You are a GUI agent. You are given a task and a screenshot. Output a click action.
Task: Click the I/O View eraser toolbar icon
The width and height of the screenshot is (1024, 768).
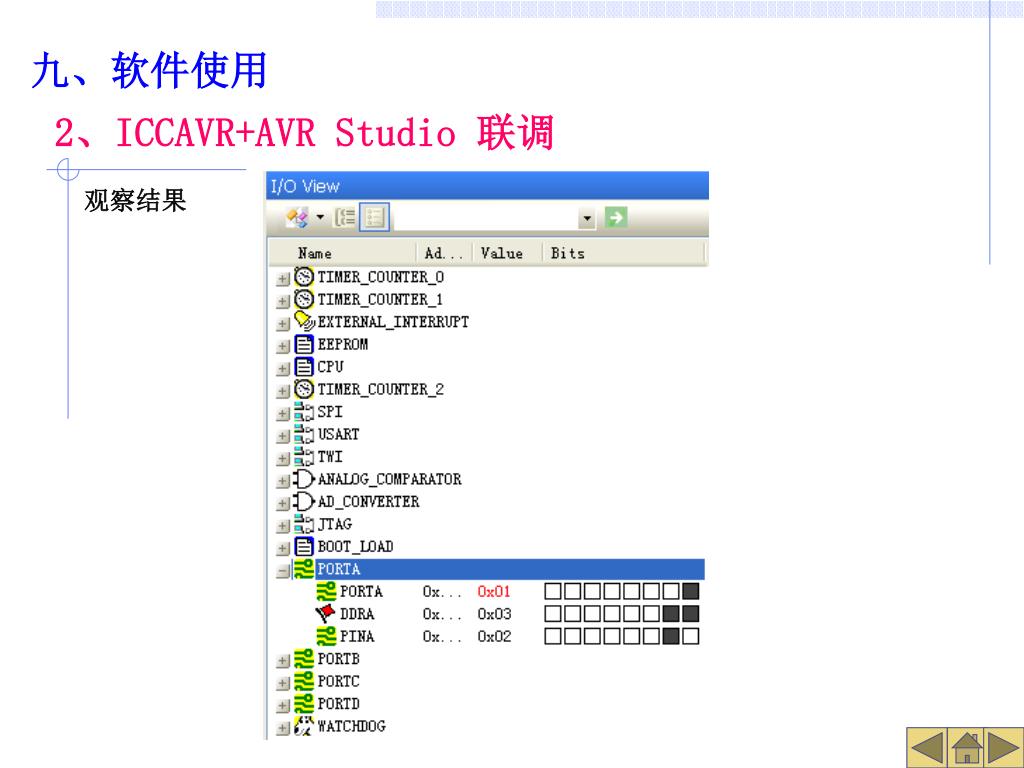[297, 217]
